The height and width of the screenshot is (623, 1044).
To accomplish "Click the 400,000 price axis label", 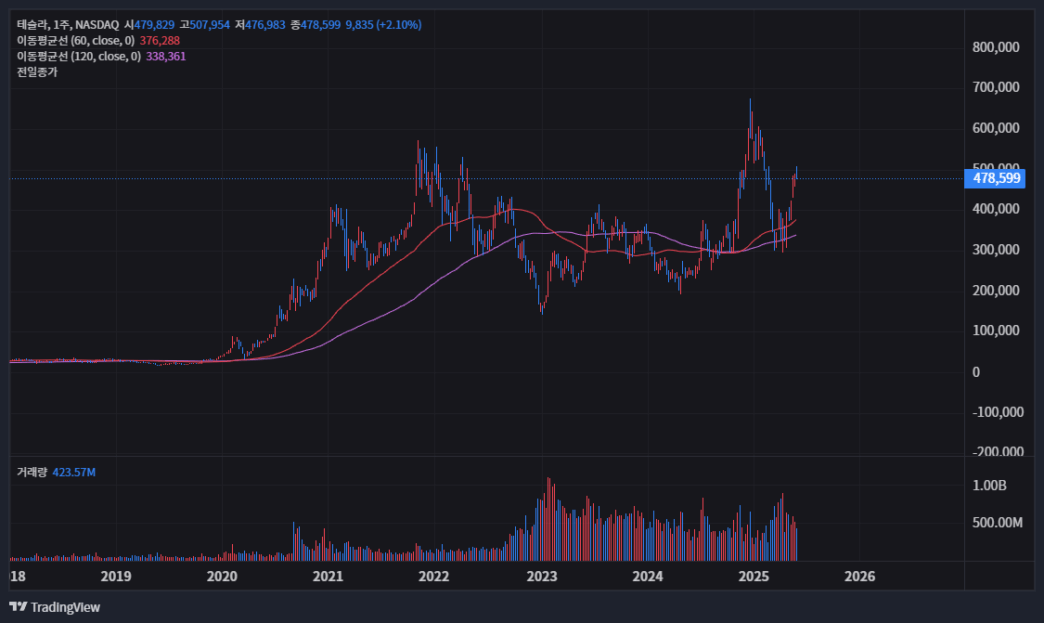I will pyautogui.click(x=995, y=209).
